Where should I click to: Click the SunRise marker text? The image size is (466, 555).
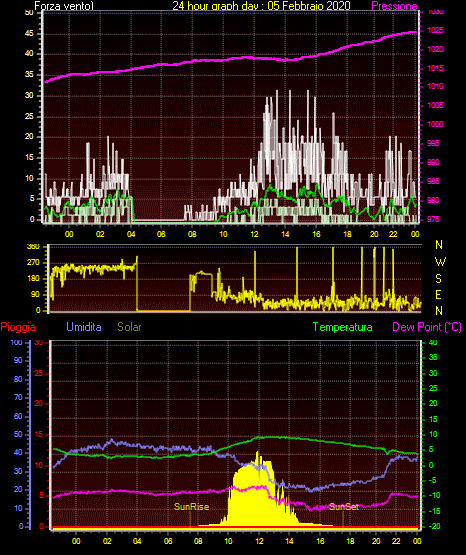(x=191, y=507)
